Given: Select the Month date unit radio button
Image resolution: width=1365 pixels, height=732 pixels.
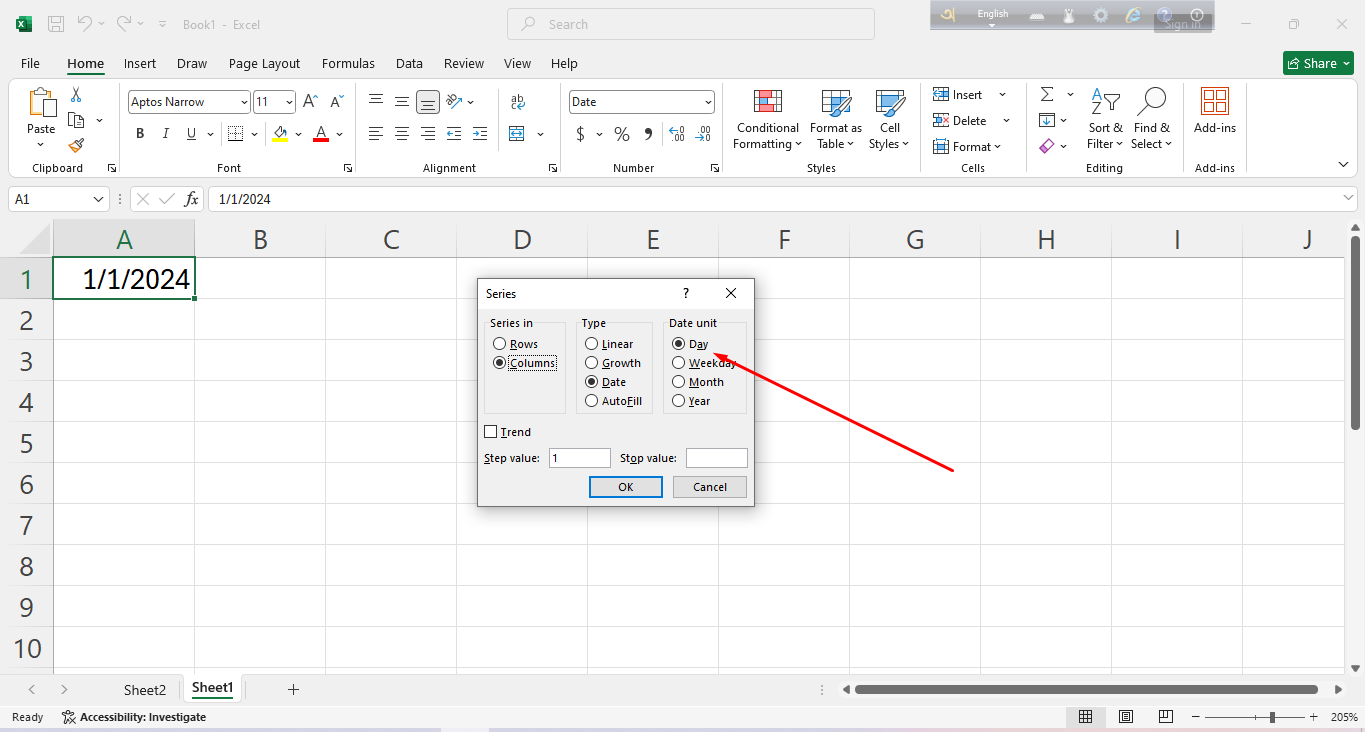Looking at the screenshot, I should (x=679, y=382).
